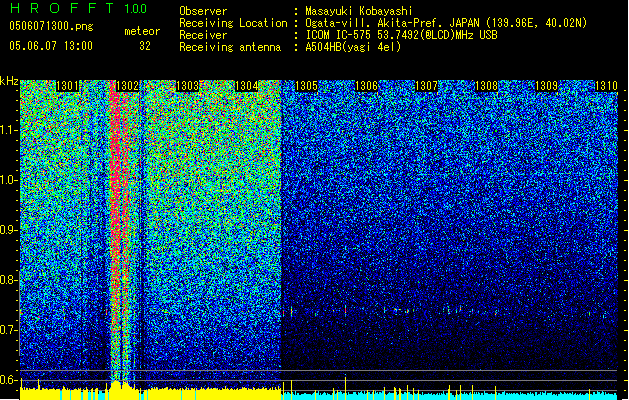The height and width of the screenshot is (400, 629).
Task: Click the meteor count 32
Action: pos(145,46)
